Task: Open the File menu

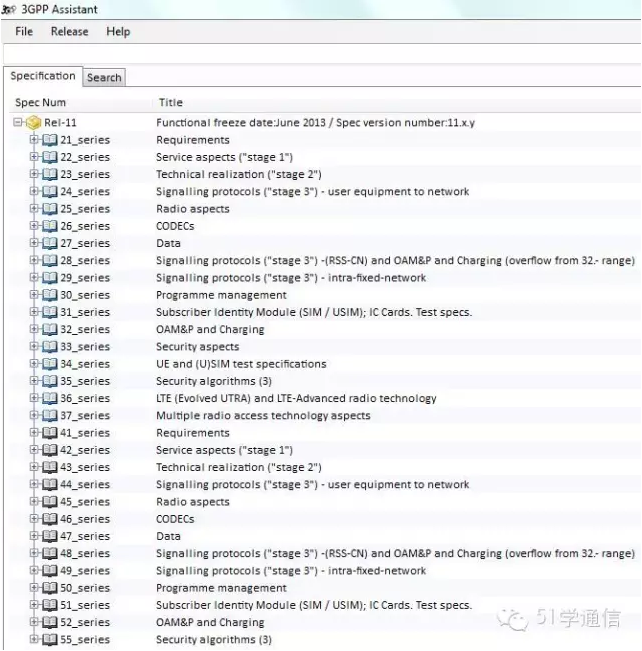Action: (24, 32)
